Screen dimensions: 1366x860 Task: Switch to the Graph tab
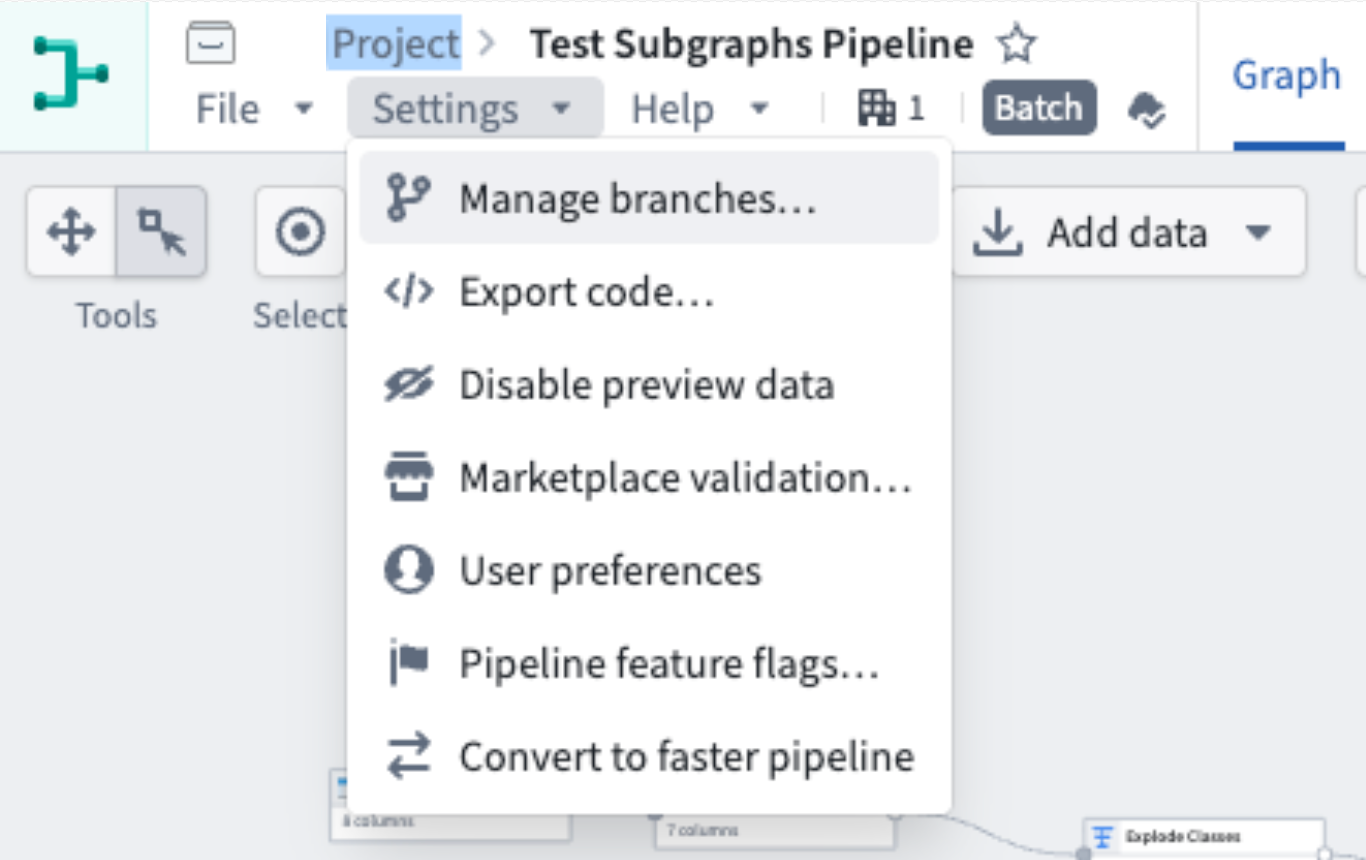point(1287,75)
